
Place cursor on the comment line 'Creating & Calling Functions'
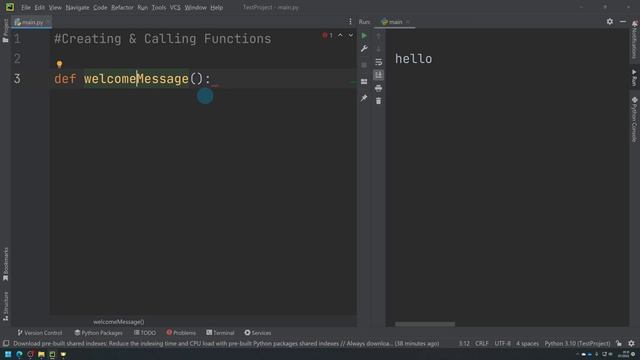point(162,39)
